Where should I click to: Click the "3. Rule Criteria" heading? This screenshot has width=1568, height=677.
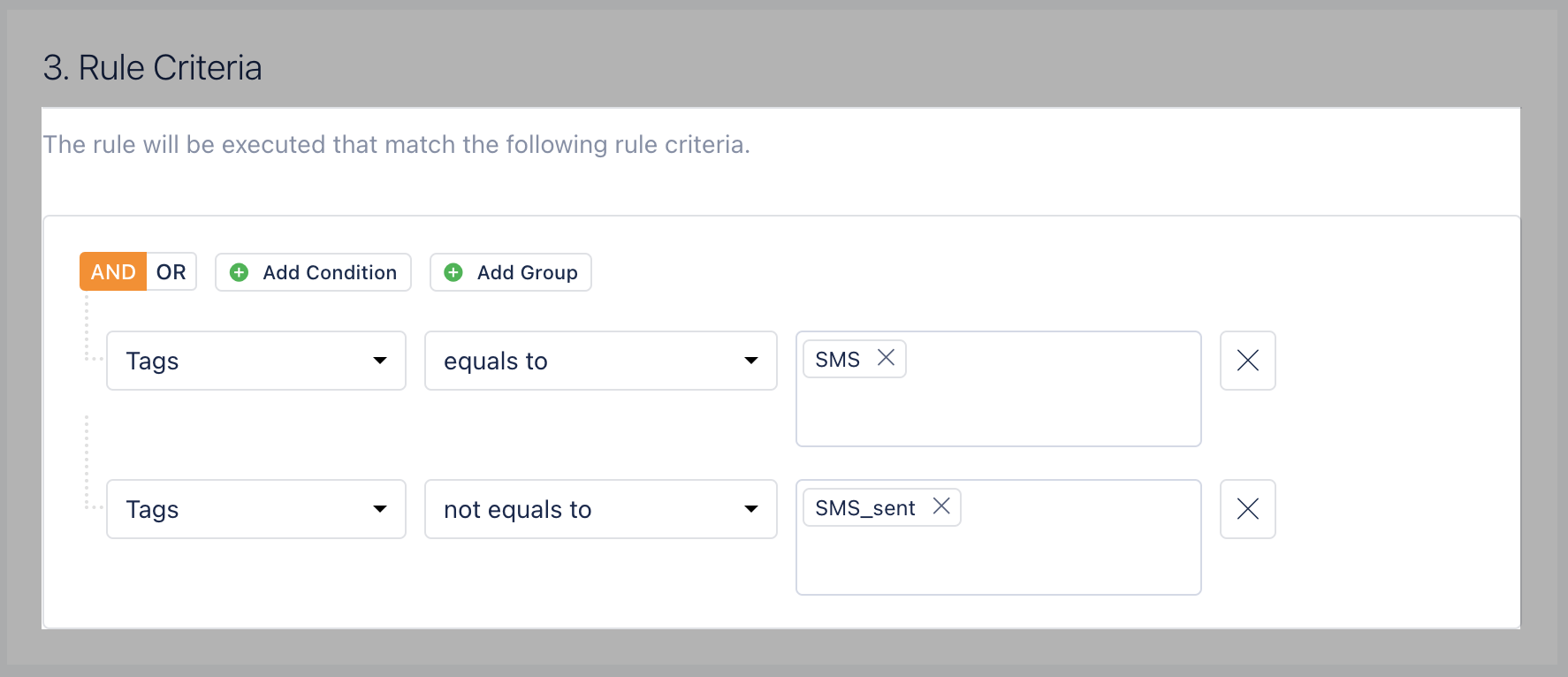(x=152, y=68)
